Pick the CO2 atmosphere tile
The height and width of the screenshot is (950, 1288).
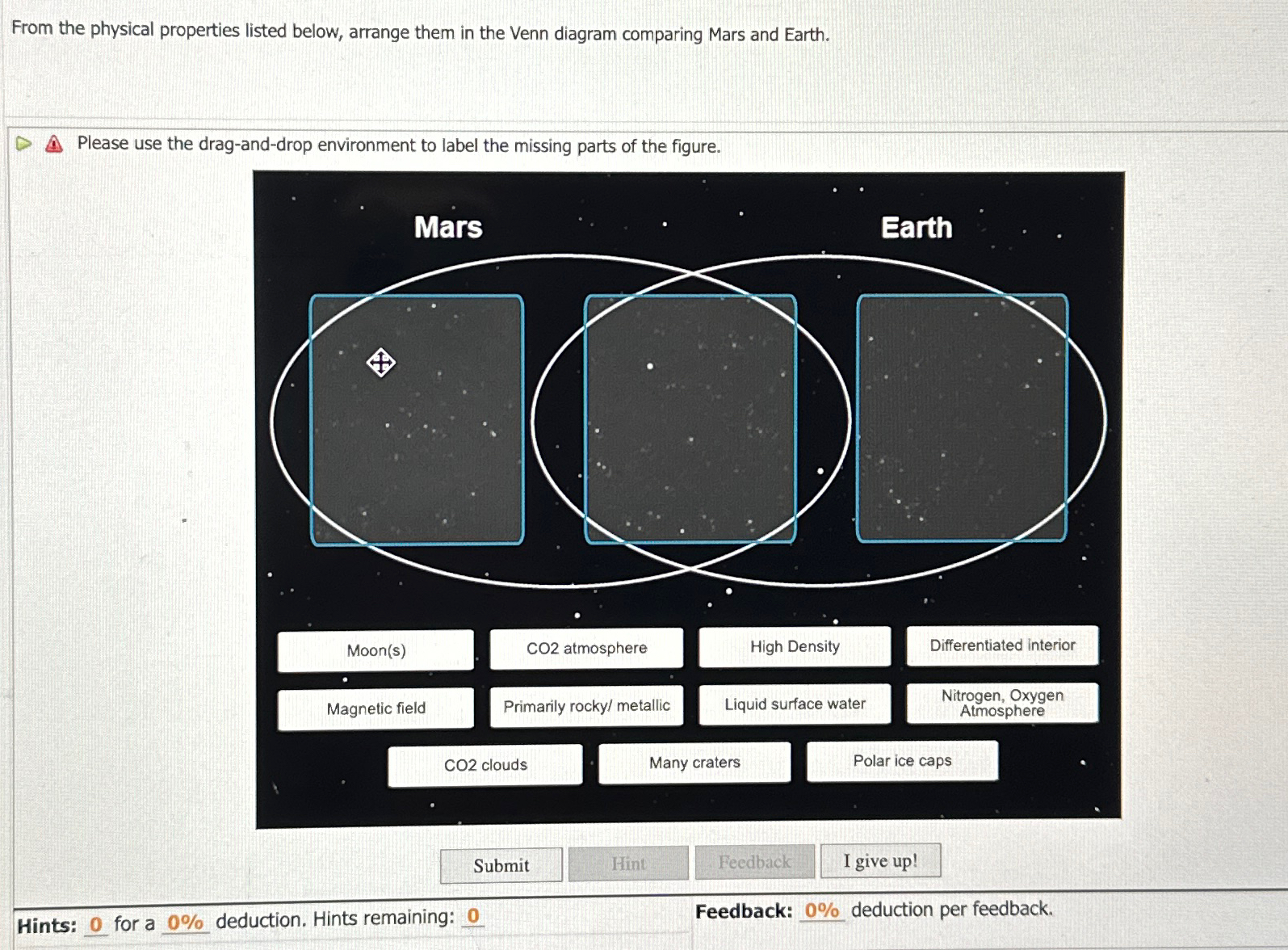[586, 648]
